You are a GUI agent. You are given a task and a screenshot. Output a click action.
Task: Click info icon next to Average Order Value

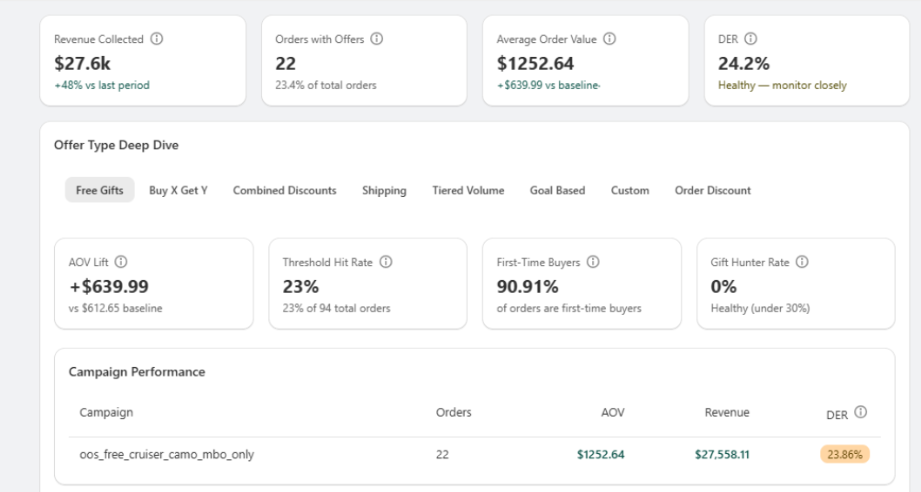[610, 39]
